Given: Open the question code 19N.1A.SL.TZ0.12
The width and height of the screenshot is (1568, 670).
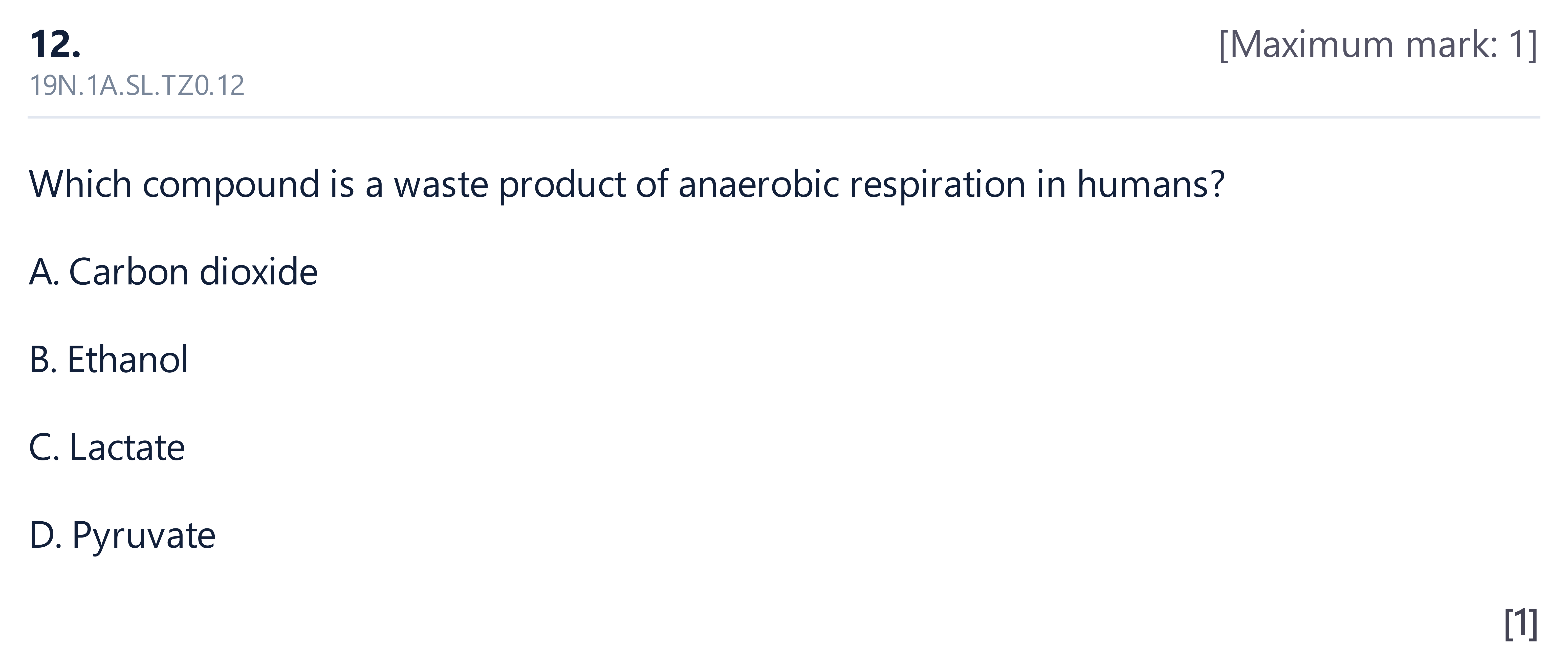Looking at the screenshot, I should [137, 85].
